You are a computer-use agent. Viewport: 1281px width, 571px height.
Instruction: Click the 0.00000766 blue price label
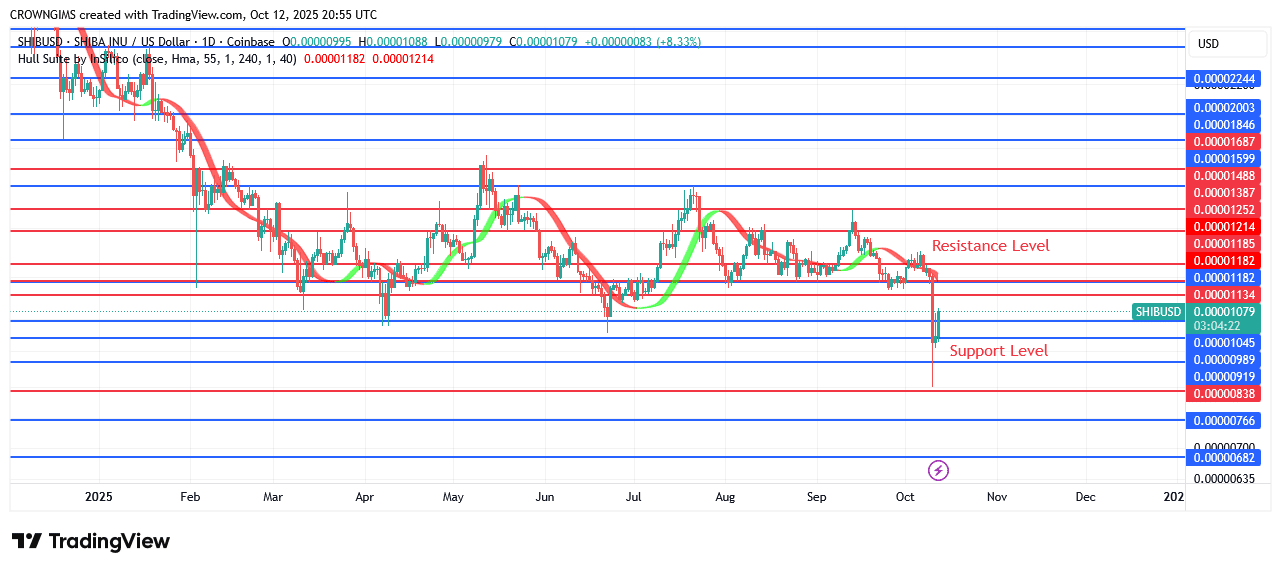pos(1224,422)
